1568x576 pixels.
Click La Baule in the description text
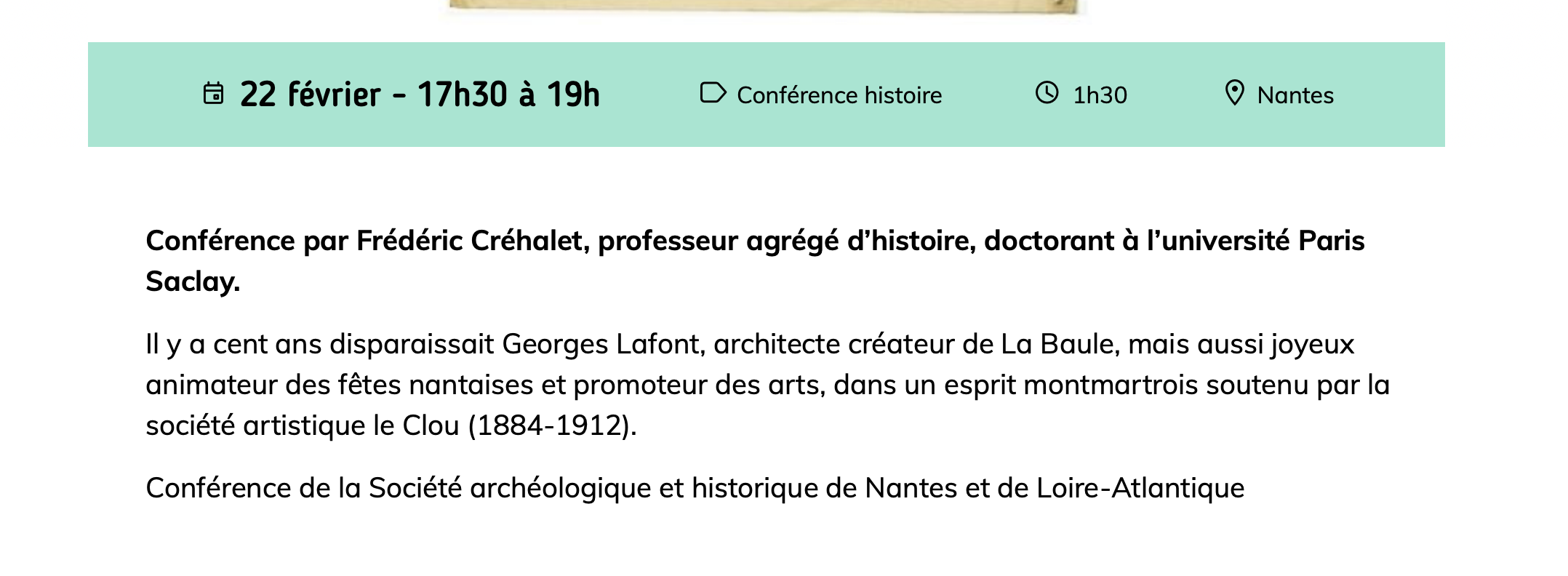[x=1060, y=344]
